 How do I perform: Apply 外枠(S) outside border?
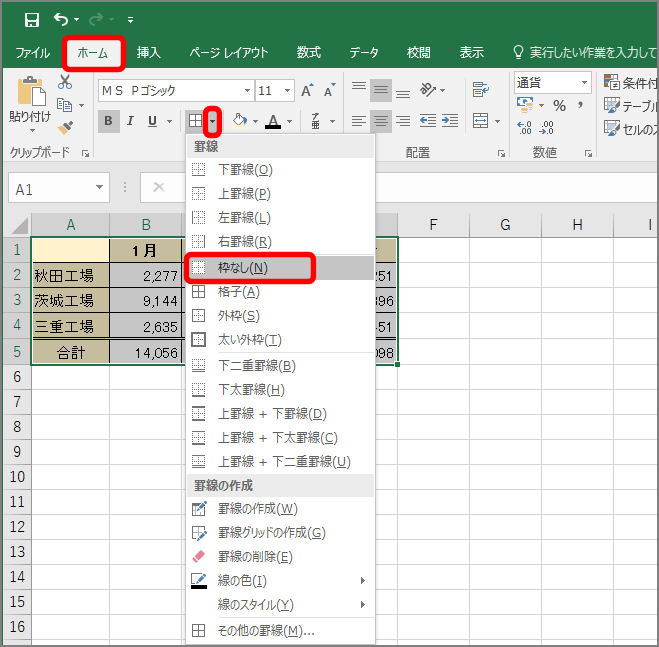280,316
